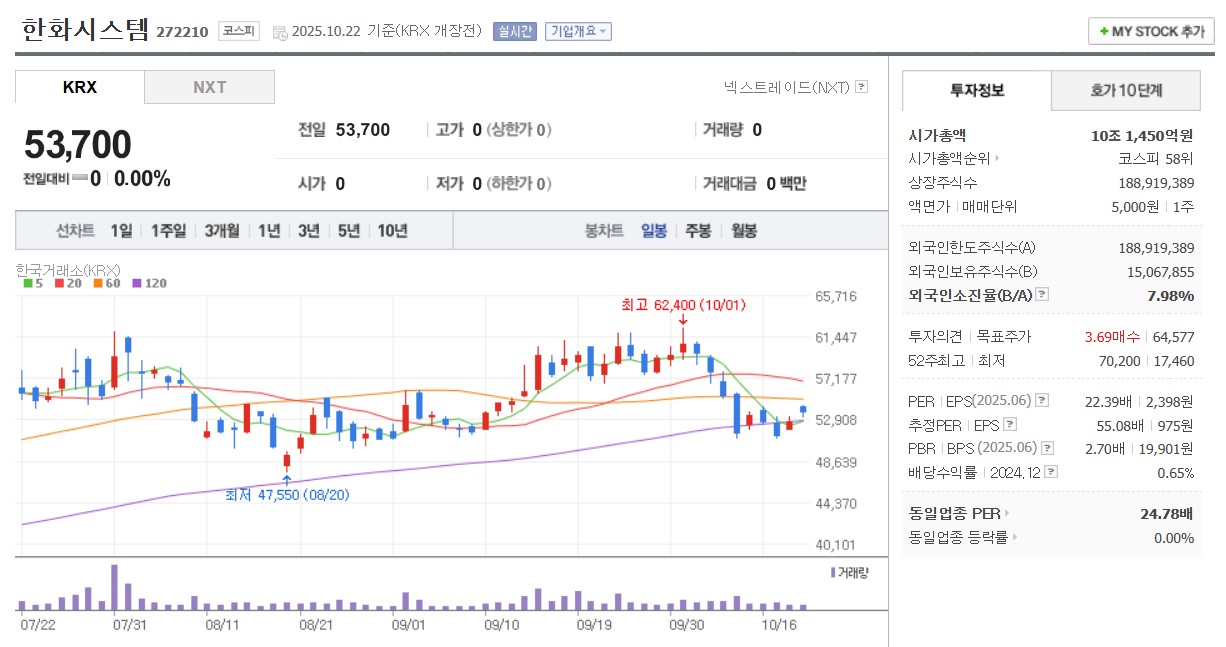Choose the 월봉 candlestick chart
This screenshot has width=1226, height=647.
coord(744,231)
